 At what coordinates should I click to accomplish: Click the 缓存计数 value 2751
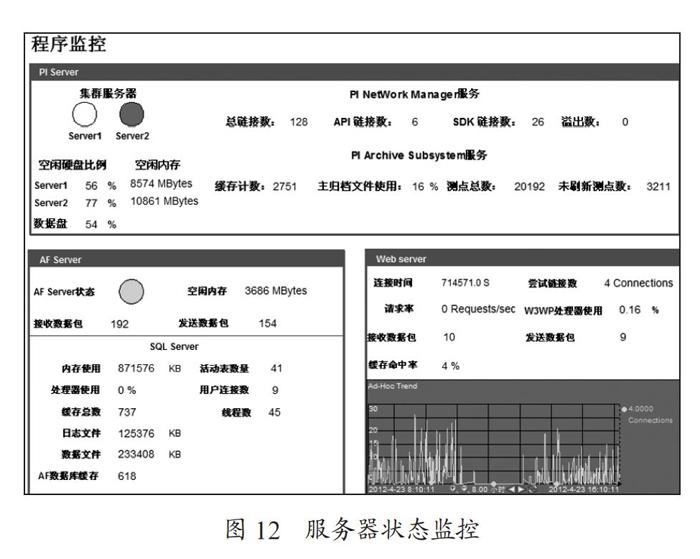pos(285,186)
